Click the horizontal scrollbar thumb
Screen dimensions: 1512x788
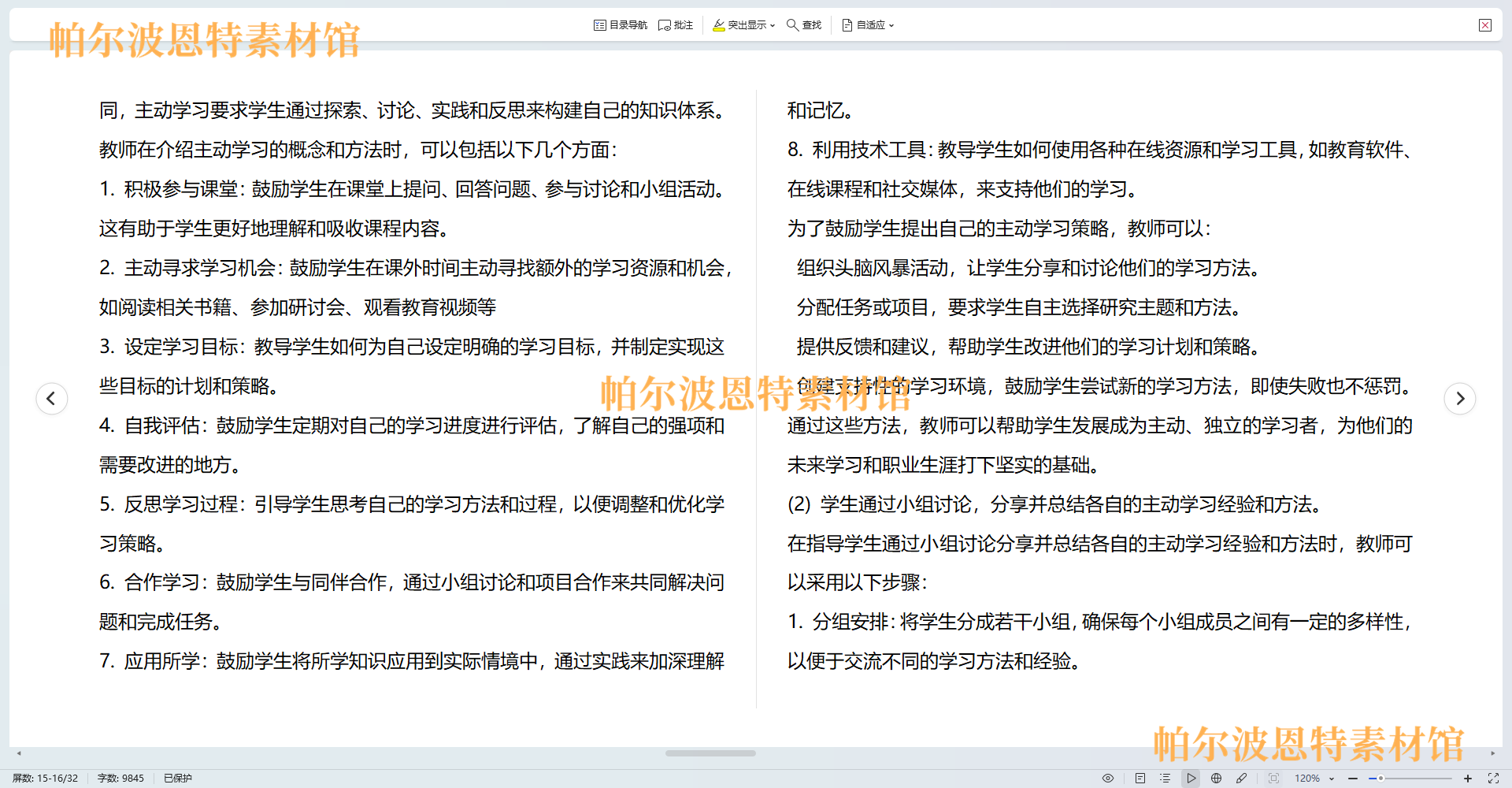(710, 753)
